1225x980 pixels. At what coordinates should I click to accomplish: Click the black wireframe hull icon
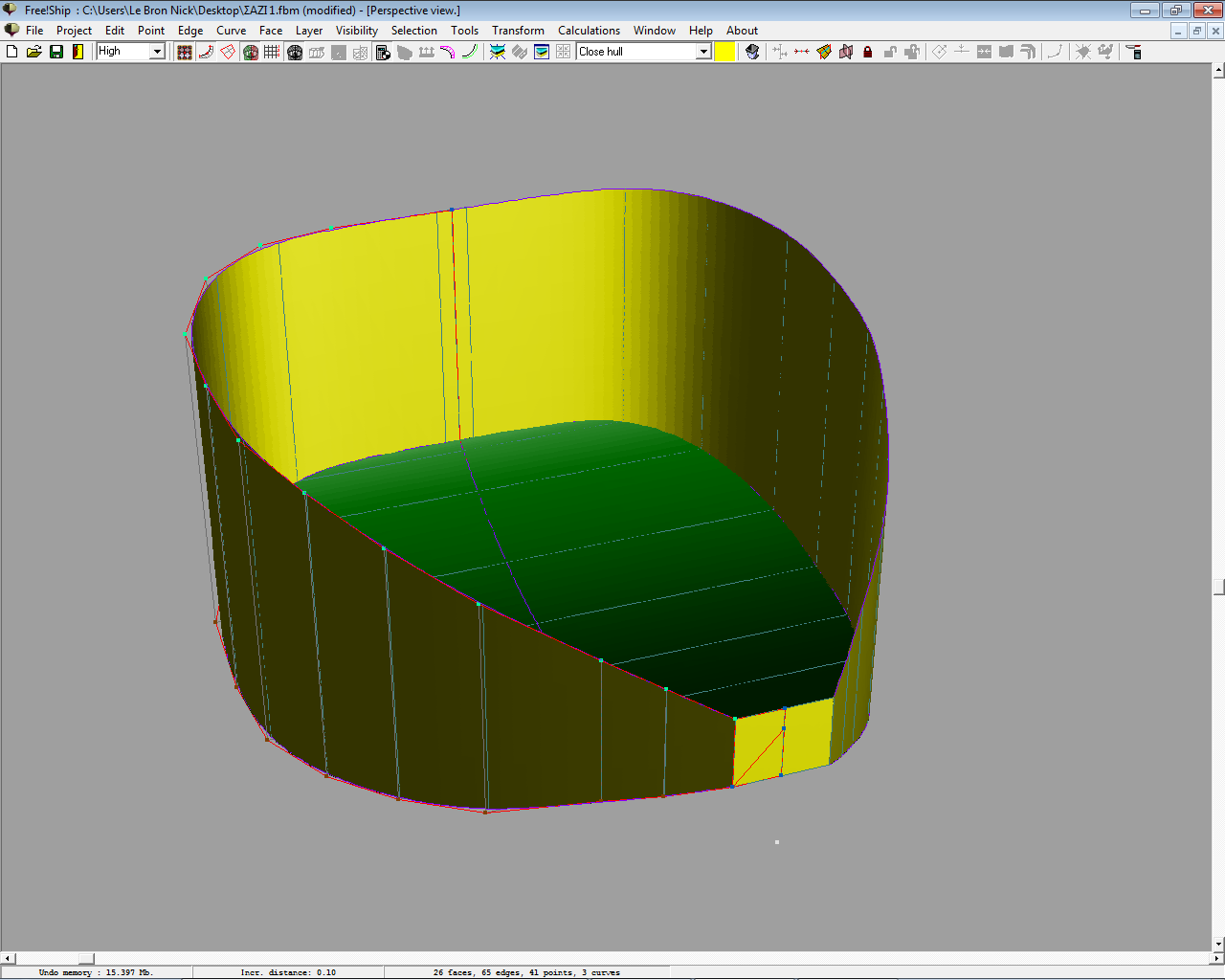tap(295, 52)
